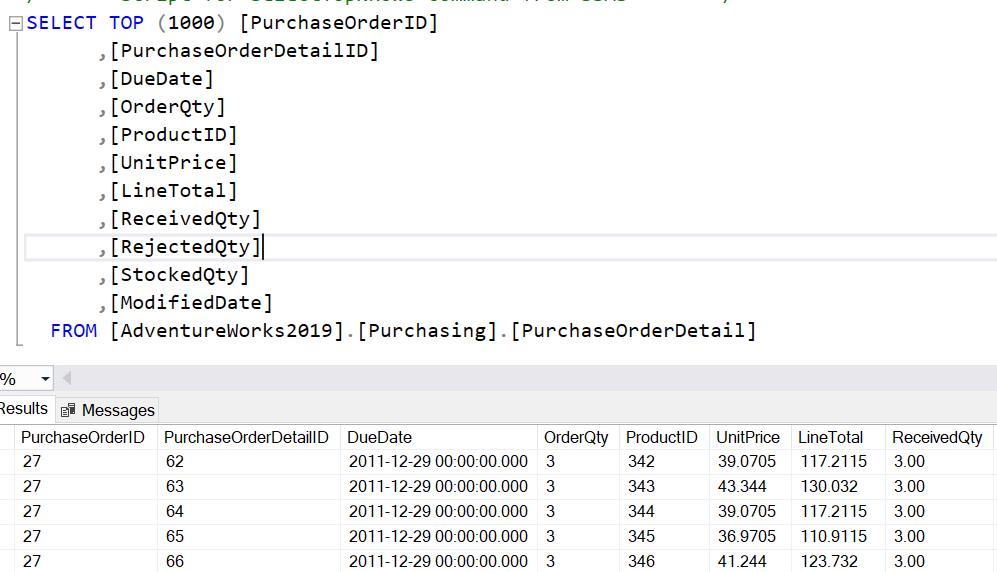Click the horizontal scrollbar left arrow
997x572 pixels.
tap(67, 379)
